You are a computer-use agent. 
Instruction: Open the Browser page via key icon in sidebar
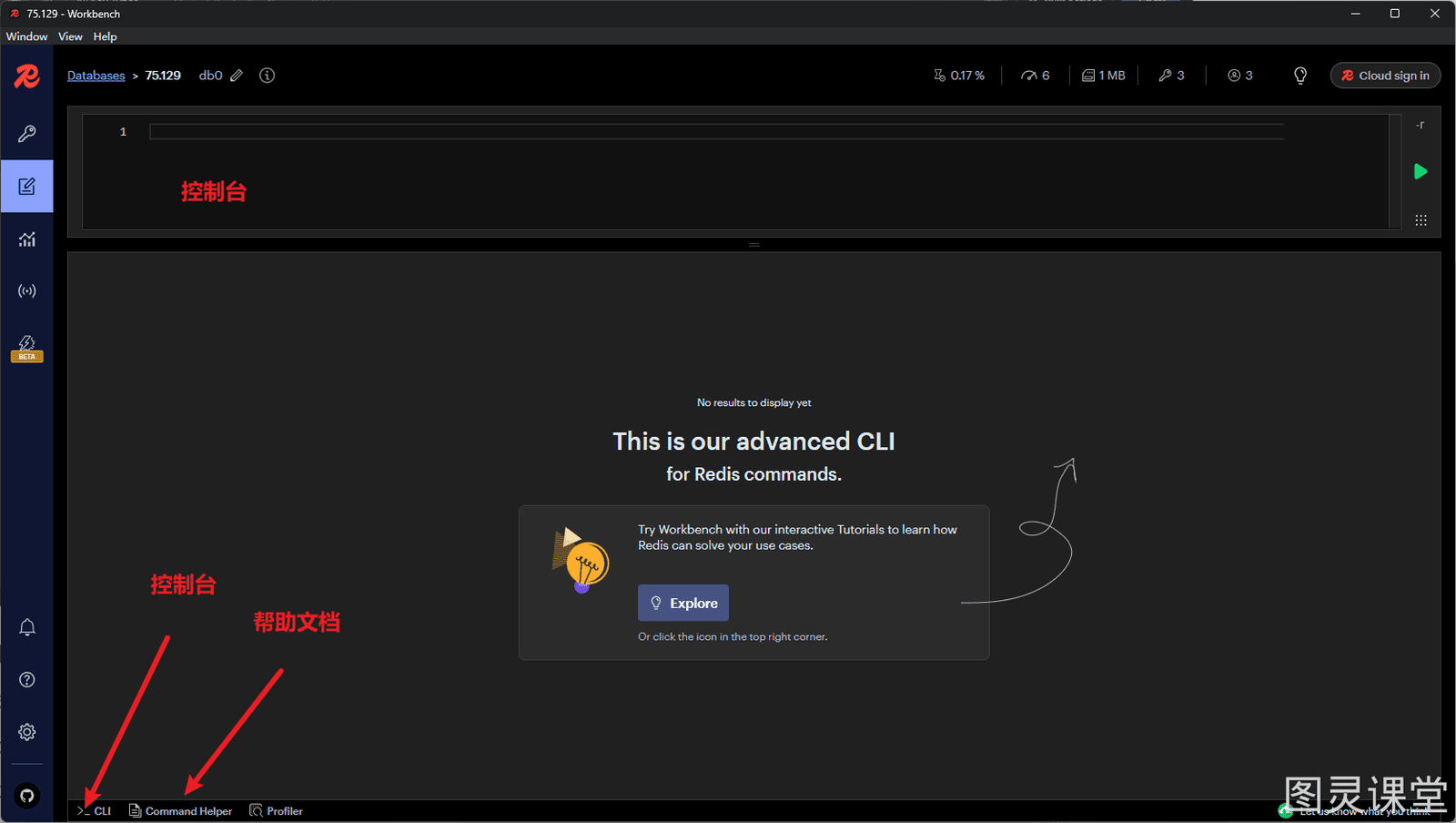(27, 134)
